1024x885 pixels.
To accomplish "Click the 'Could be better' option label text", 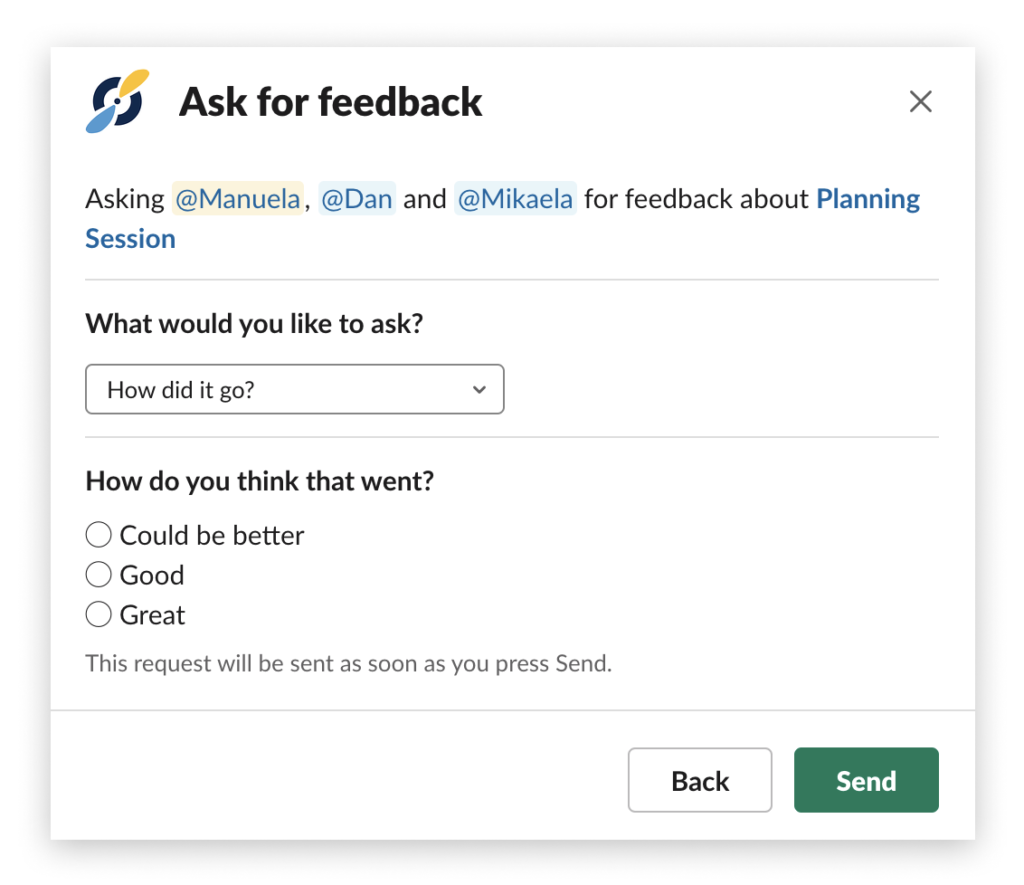I will (x=212, y=536).
